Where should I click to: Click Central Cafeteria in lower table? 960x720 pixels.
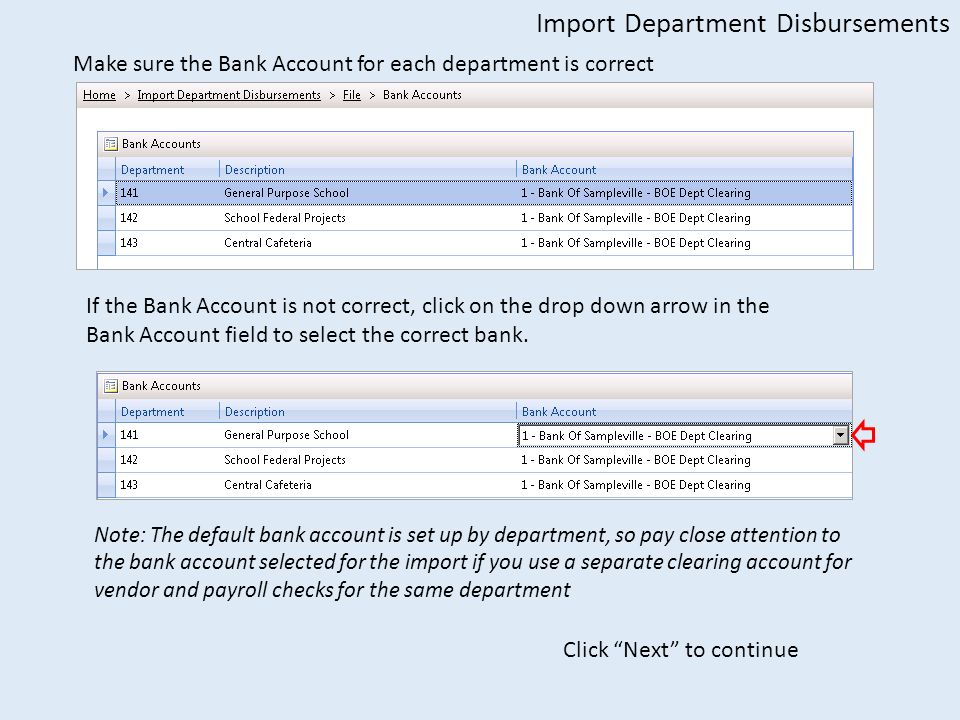pyautogui.click(x=268, y=485)
